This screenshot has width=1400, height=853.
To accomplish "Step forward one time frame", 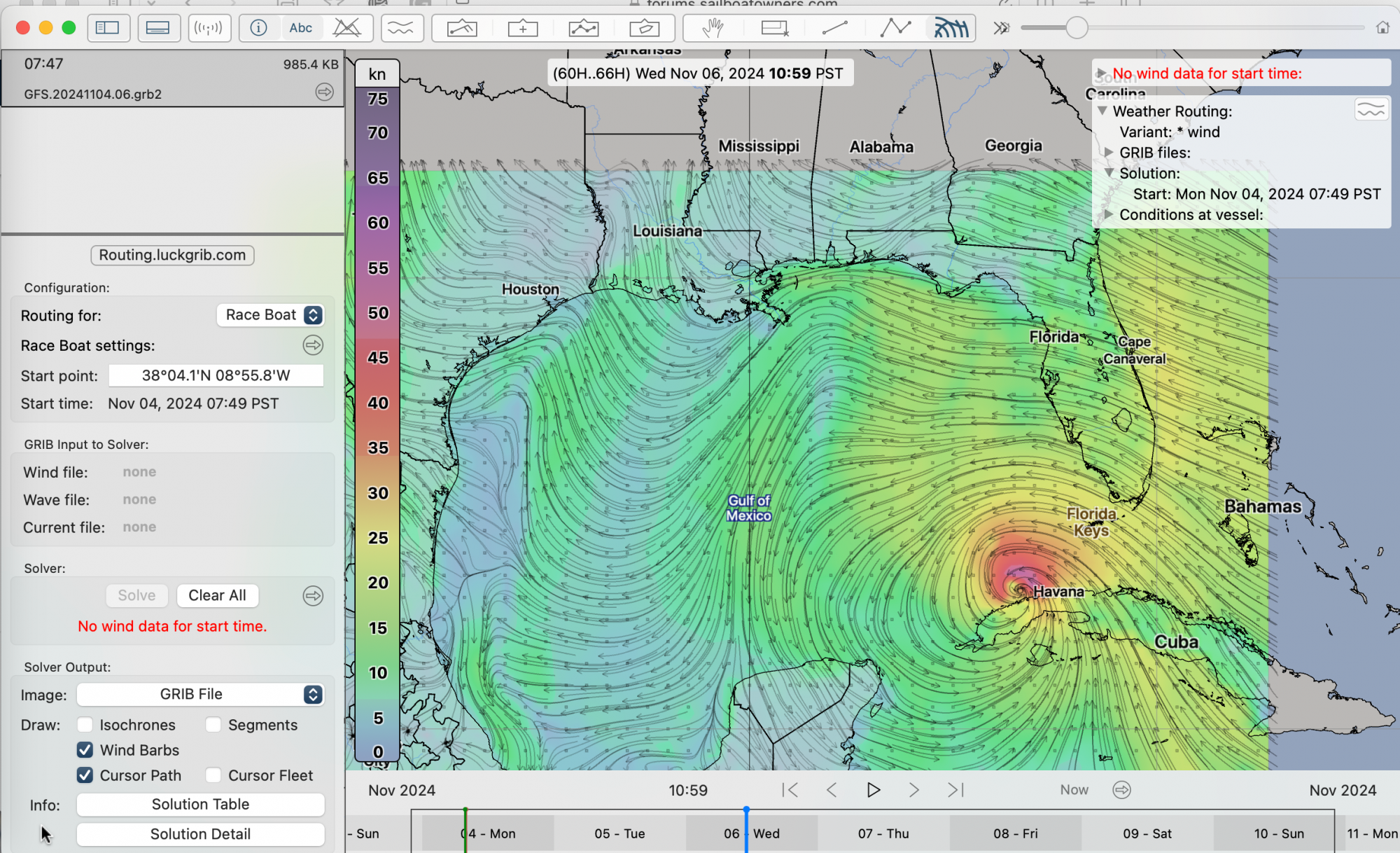I will tap(914, 790).
